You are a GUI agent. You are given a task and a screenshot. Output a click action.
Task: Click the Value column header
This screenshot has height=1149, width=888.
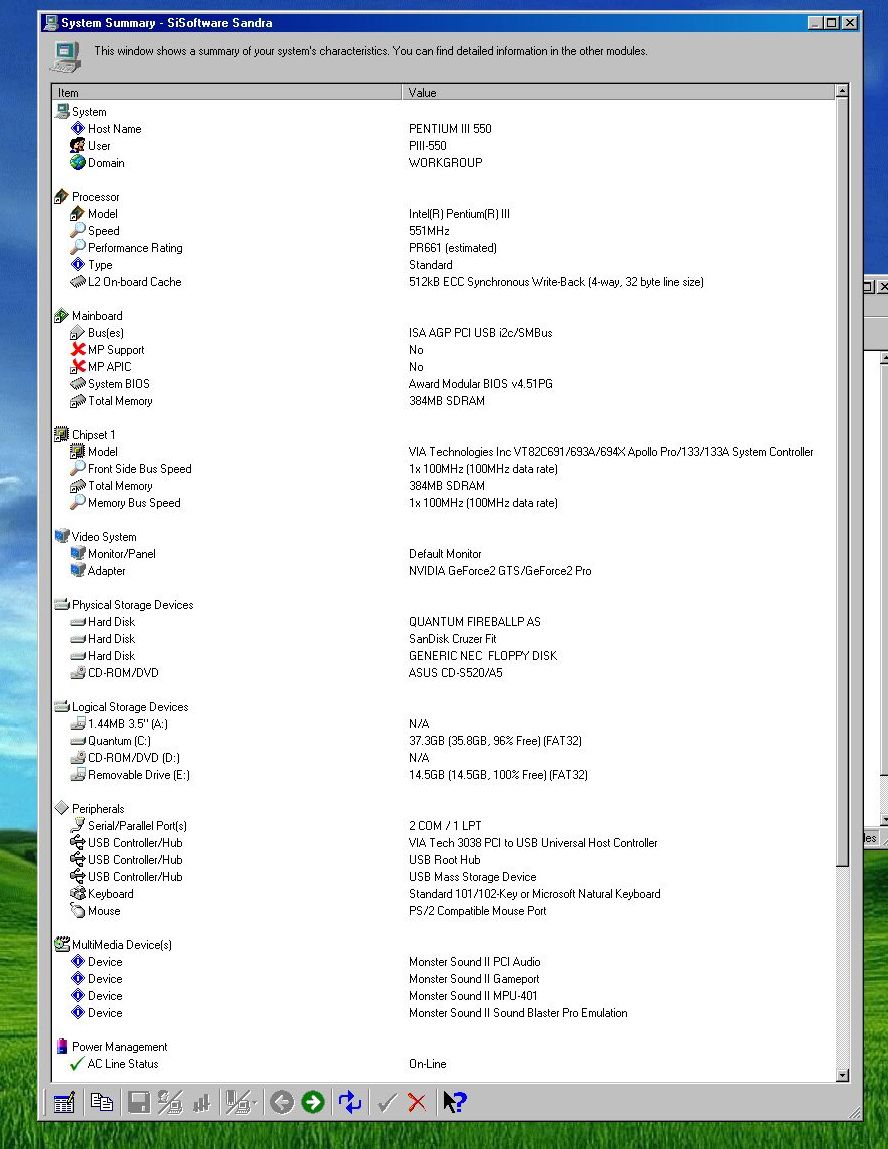coord(618,92)
